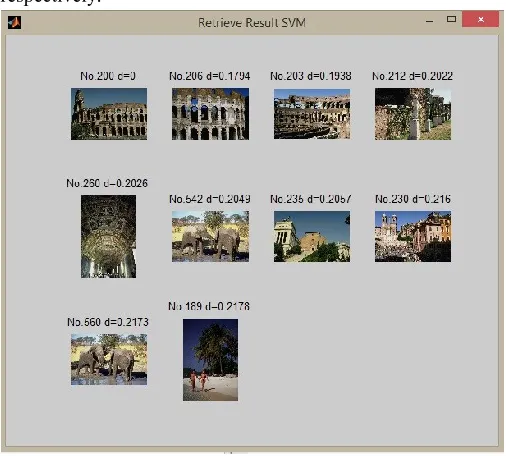
Task: Select the No.189 beach palm thumbnail
Action: pyautogui.click(x=210, y=360)
